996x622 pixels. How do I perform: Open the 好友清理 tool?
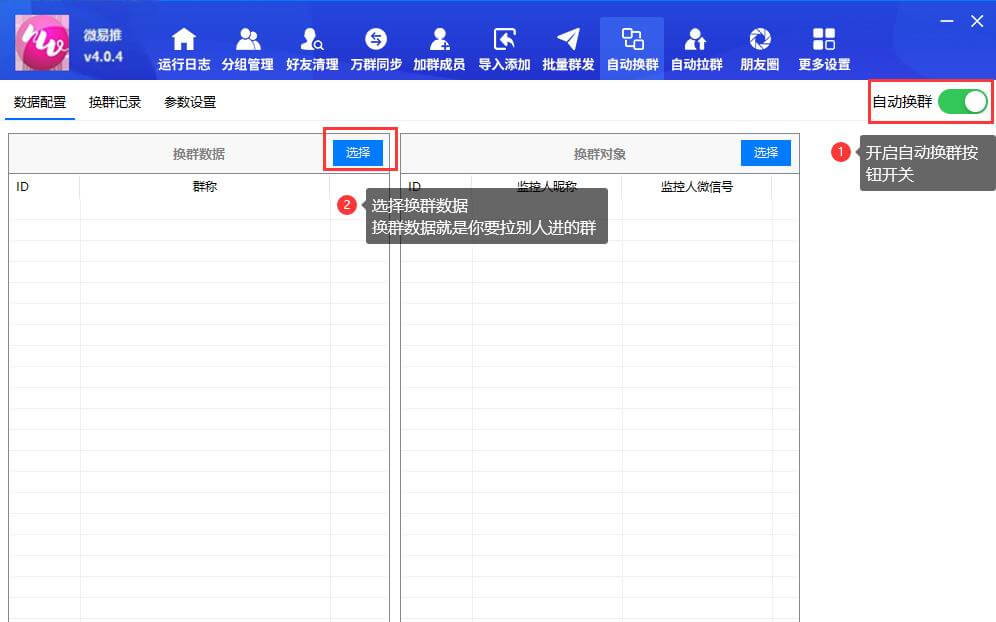tap(312, 45)
